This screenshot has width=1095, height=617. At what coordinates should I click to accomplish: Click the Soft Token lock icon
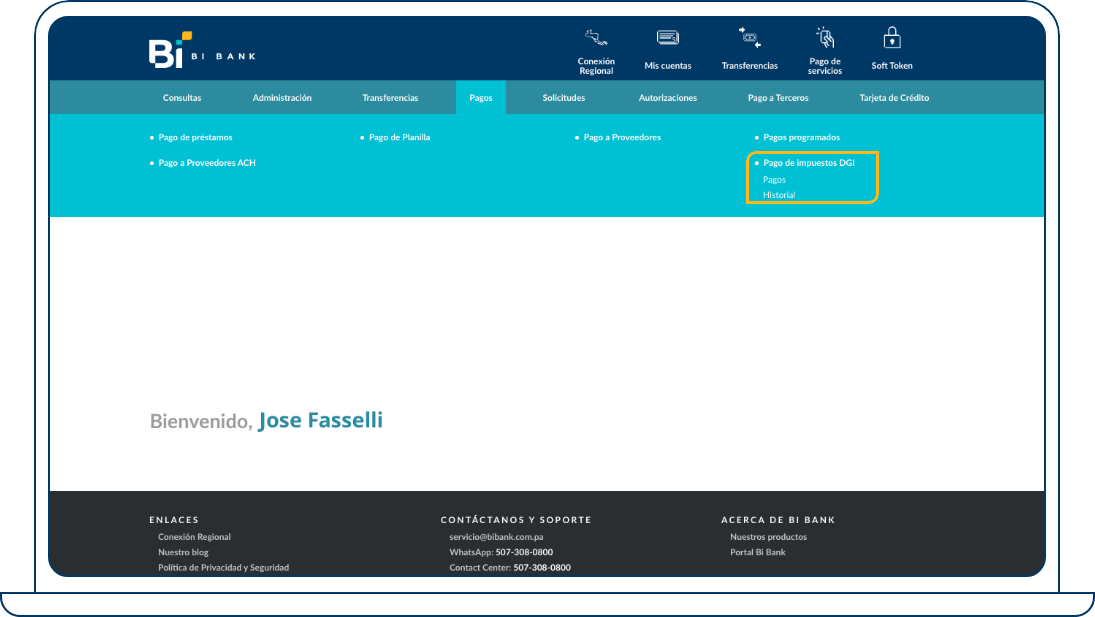tap(892, 39)
